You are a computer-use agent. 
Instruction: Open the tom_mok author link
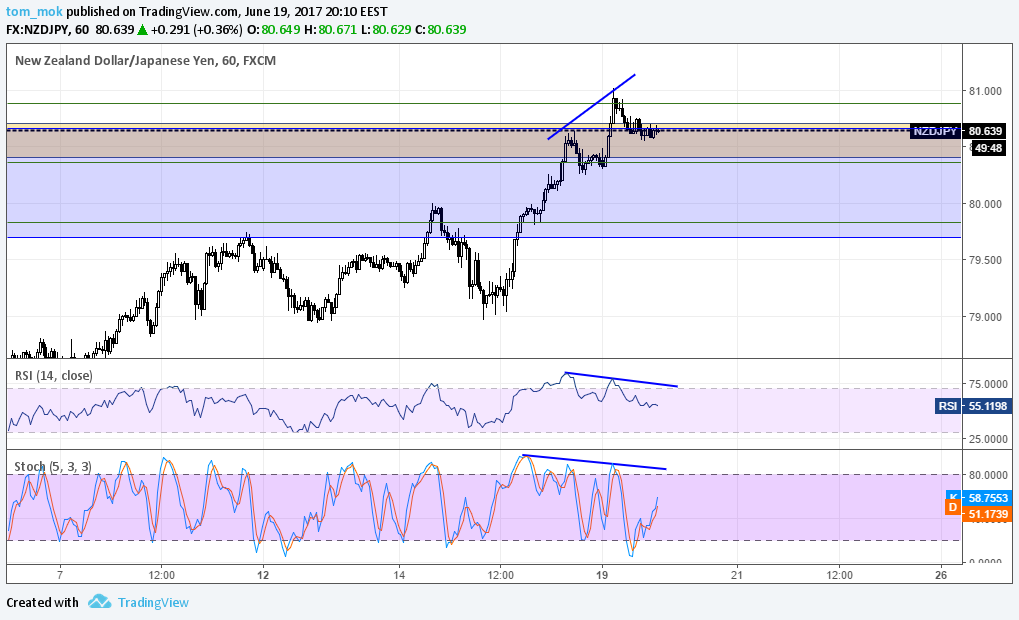[x=34, y=12]
